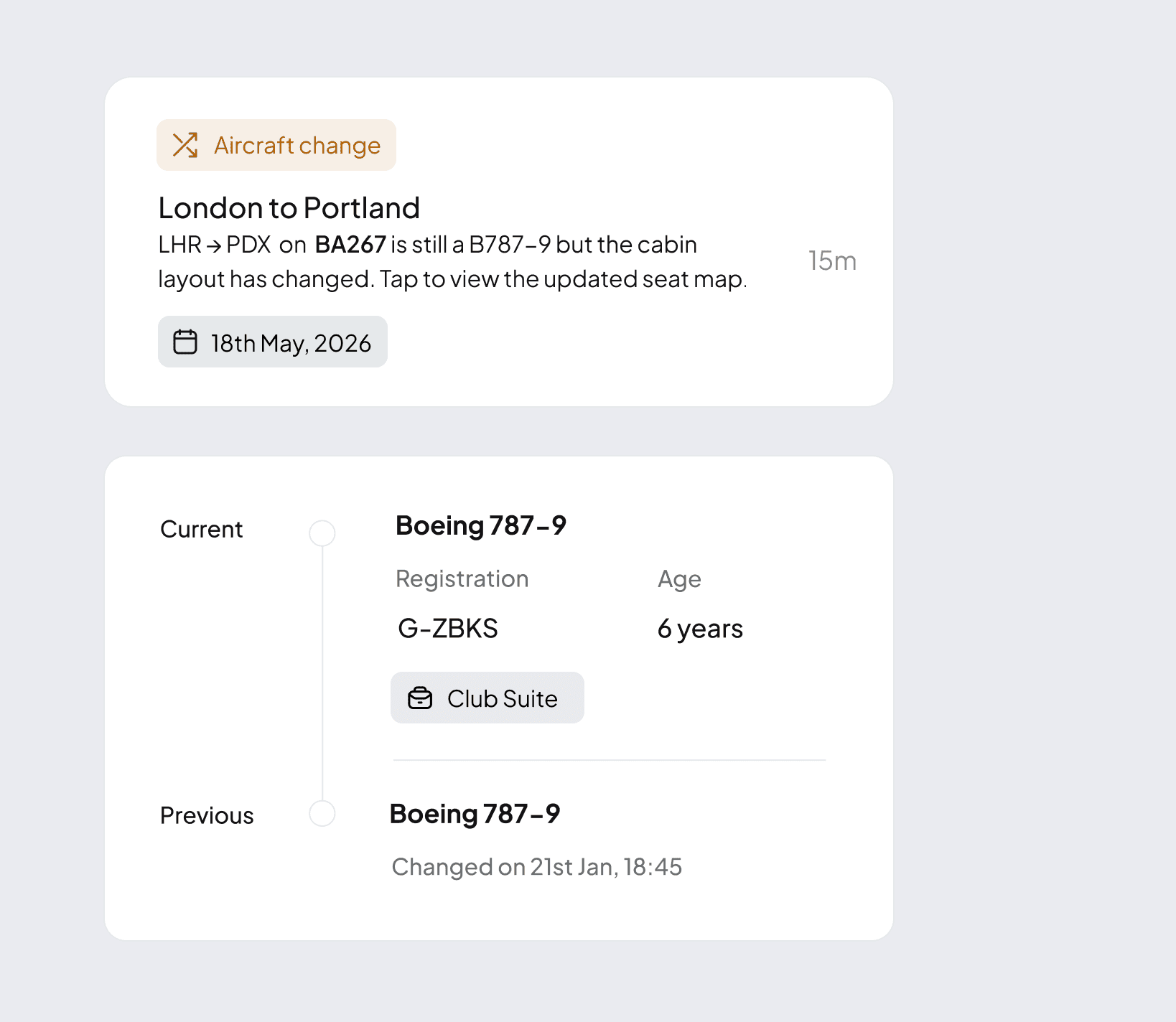Click the G-ZBKS registration value

pyautogui.click(x=448, y=629)
